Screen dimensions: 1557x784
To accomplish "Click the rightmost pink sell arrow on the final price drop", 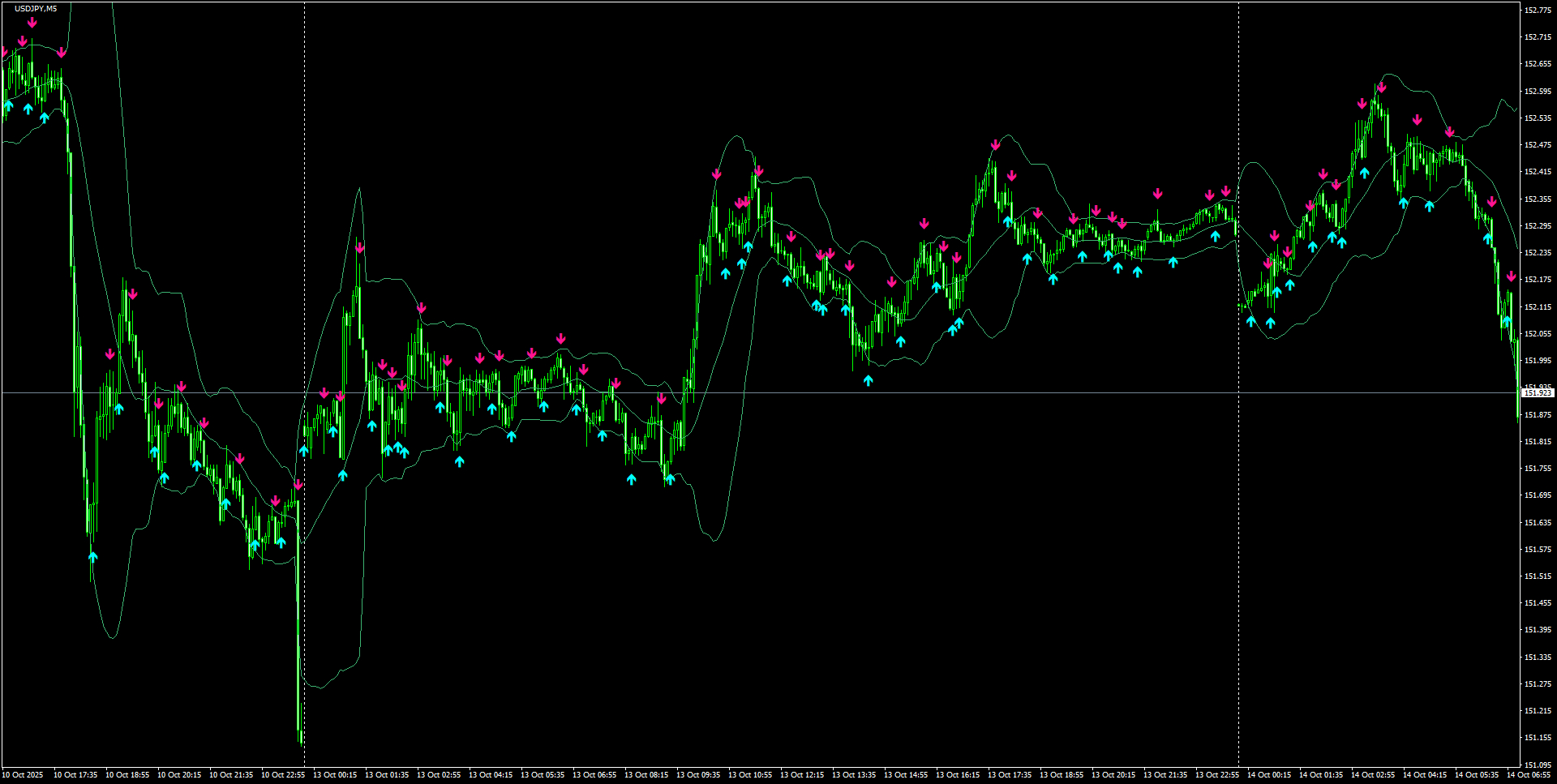I will click(x=1512, y=276).
